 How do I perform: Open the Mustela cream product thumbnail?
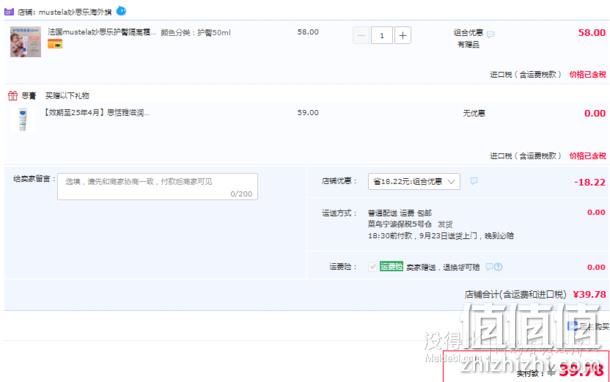coord(25,42)
